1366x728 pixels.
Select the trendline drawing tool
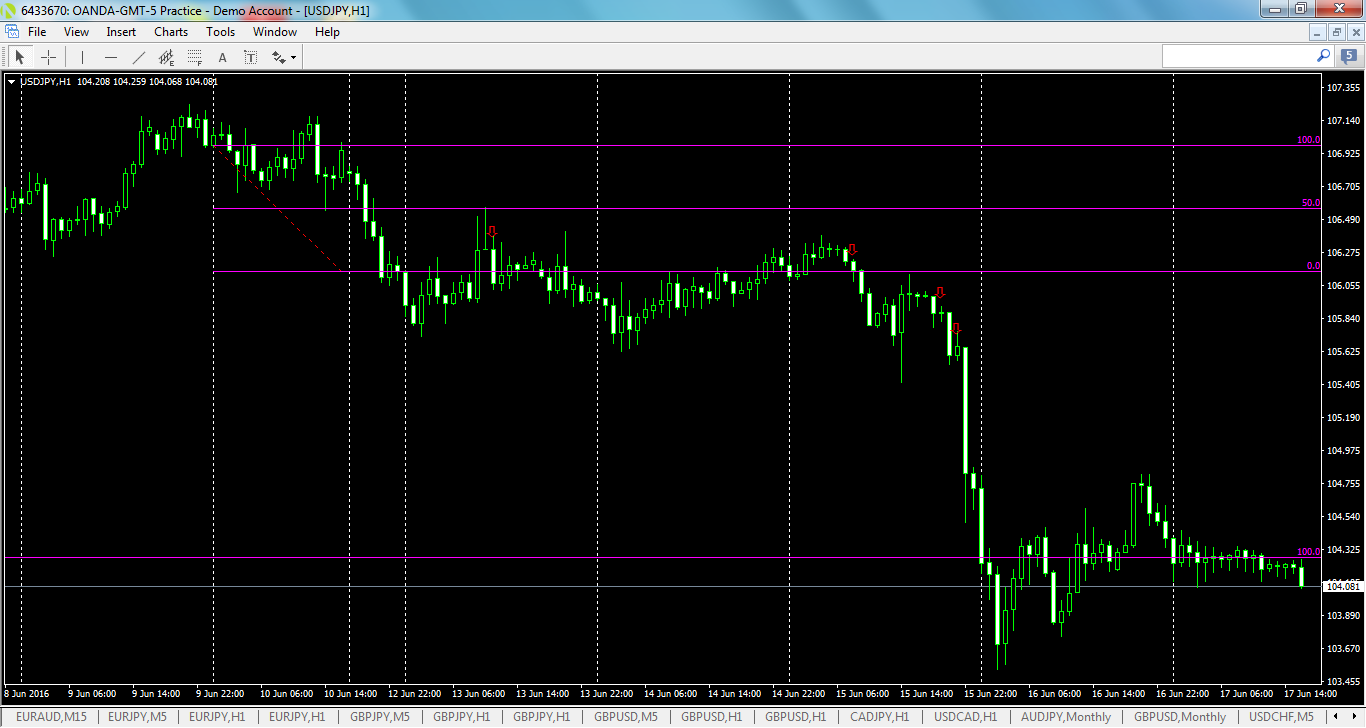138,57
